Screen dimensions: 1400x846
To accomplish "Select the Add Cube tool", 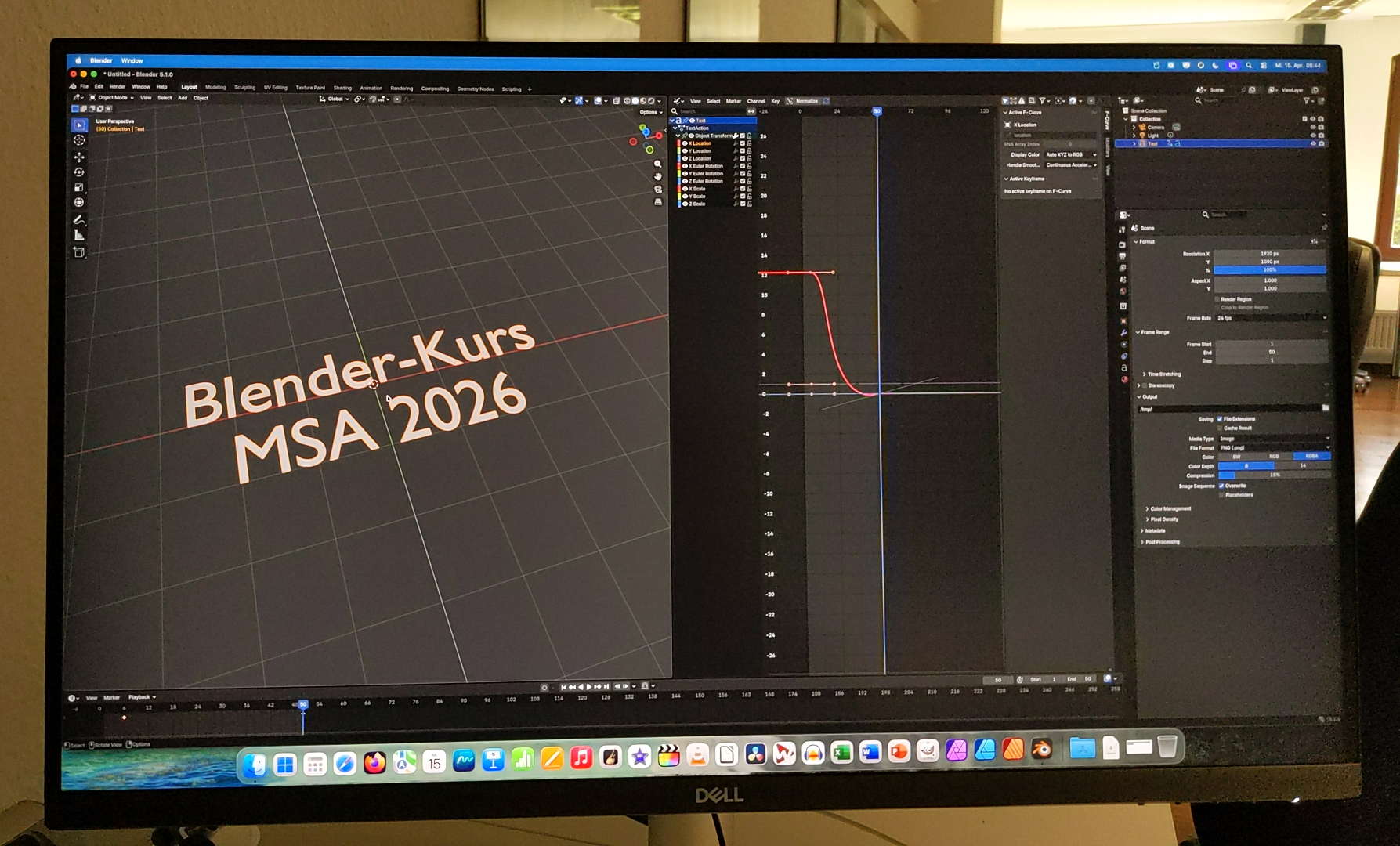I will point(79,252).
